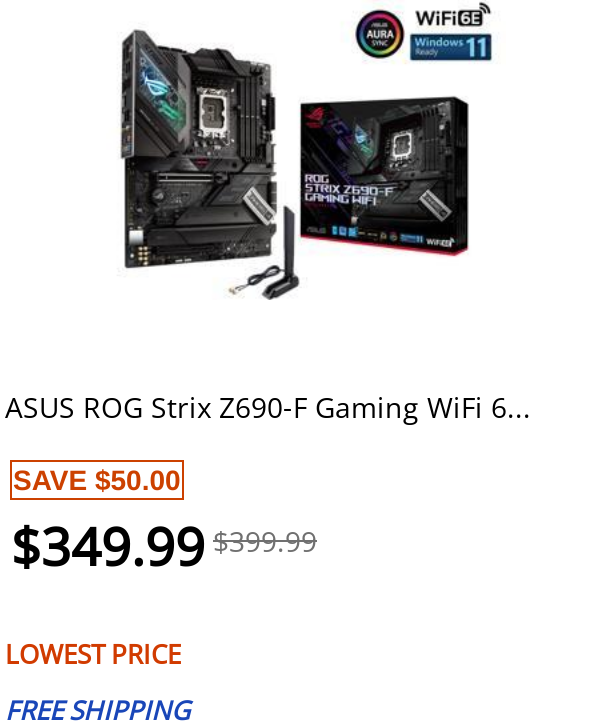Click the ROG Strix retail box image
This screenshot has width=610, height=728.
[384, 176]
